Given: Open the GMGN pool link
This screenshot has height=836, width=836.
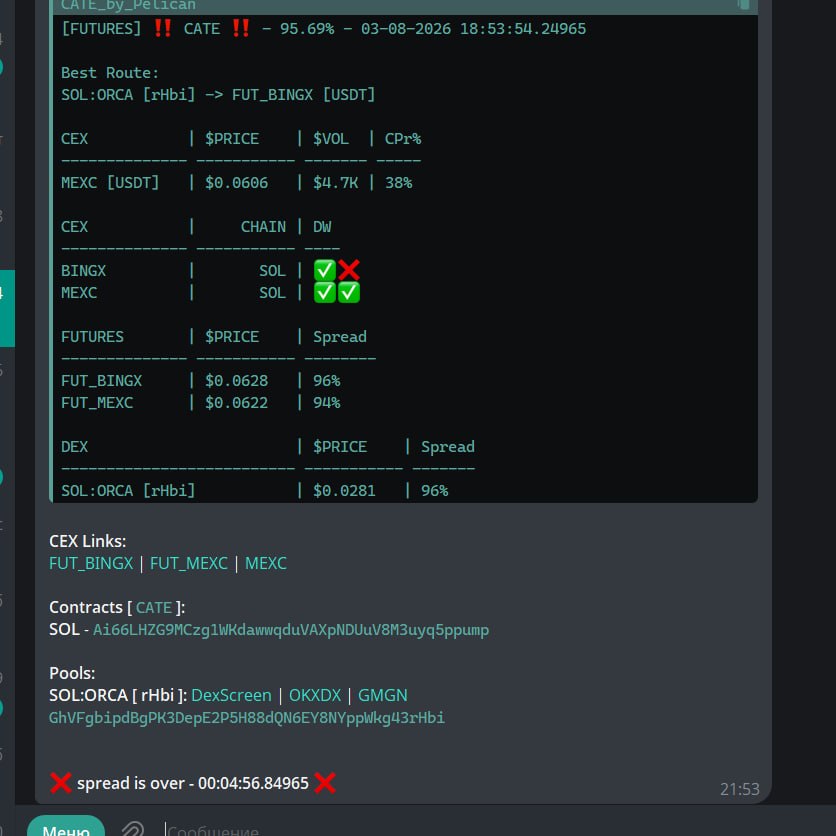Looking at the screenshot, I should pyautogui.click(x=382, y=695).
